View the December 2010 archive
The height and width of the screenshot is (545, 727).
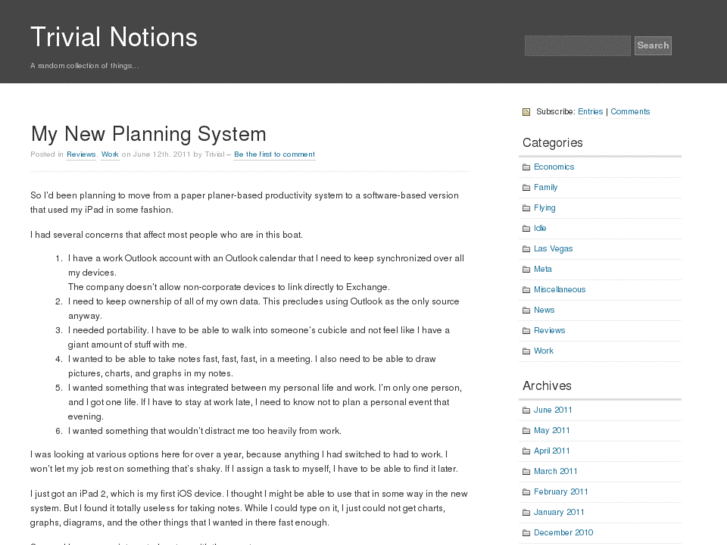pos(563,533)
